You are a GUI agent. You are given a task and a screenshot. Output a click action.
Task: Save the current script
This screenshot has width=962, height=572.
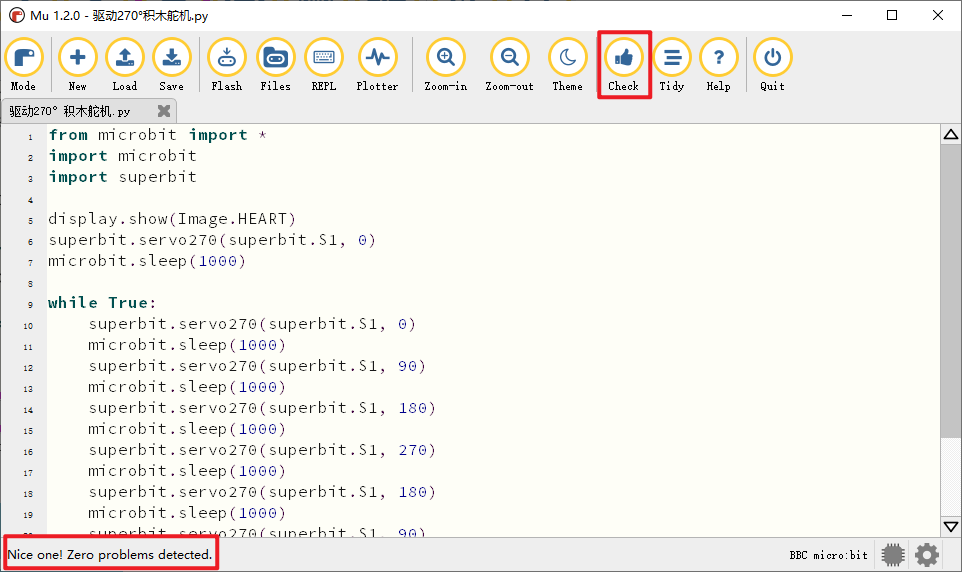point(171,64)
